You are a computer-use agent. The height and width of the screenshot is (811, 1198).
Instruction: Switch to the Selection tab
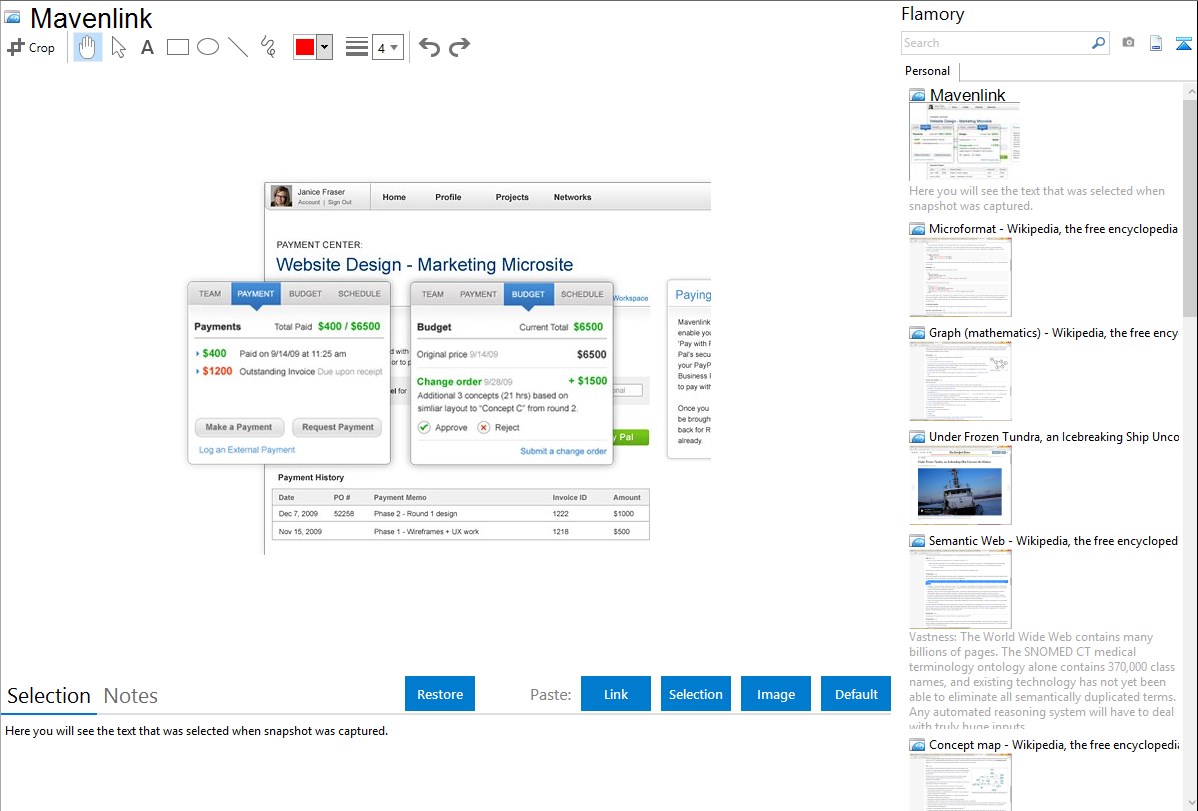click(x=49, y=696)
